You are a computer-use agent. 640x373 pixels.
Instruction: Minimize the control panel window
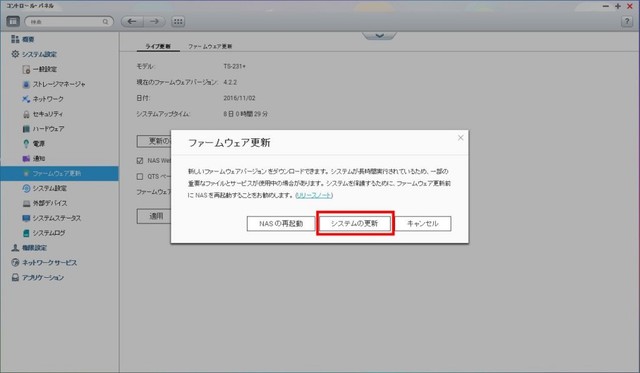606,6
